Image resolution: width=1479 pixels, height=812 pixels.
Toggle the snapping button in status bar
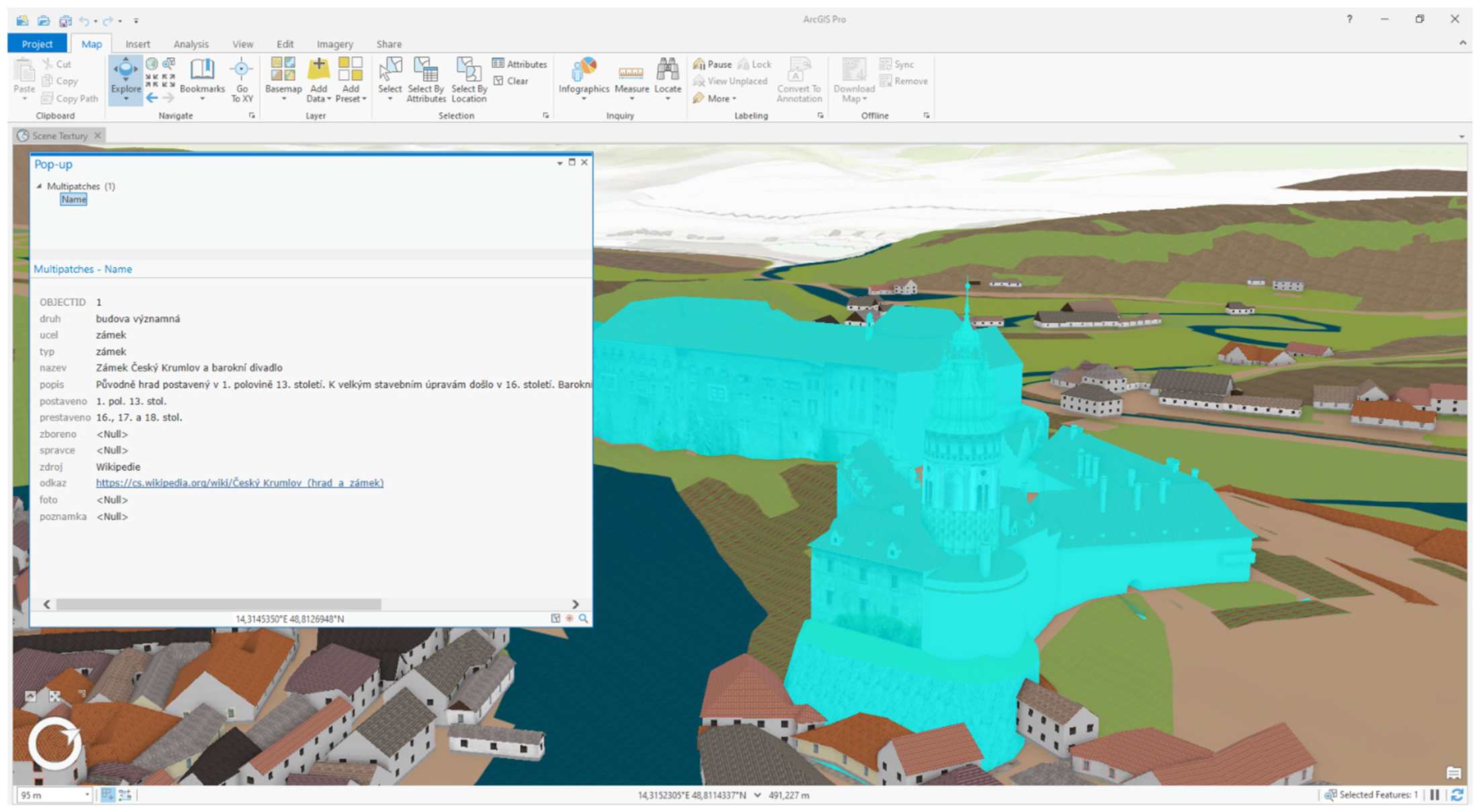[x=108, y=795]
